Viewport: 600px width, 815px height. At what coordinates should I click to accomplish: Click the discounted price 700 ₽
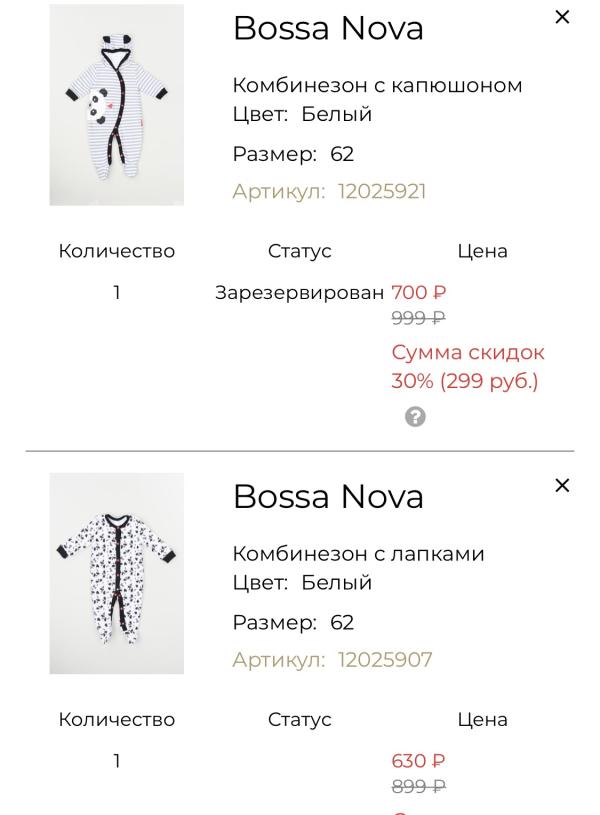[x=419, y=291]
